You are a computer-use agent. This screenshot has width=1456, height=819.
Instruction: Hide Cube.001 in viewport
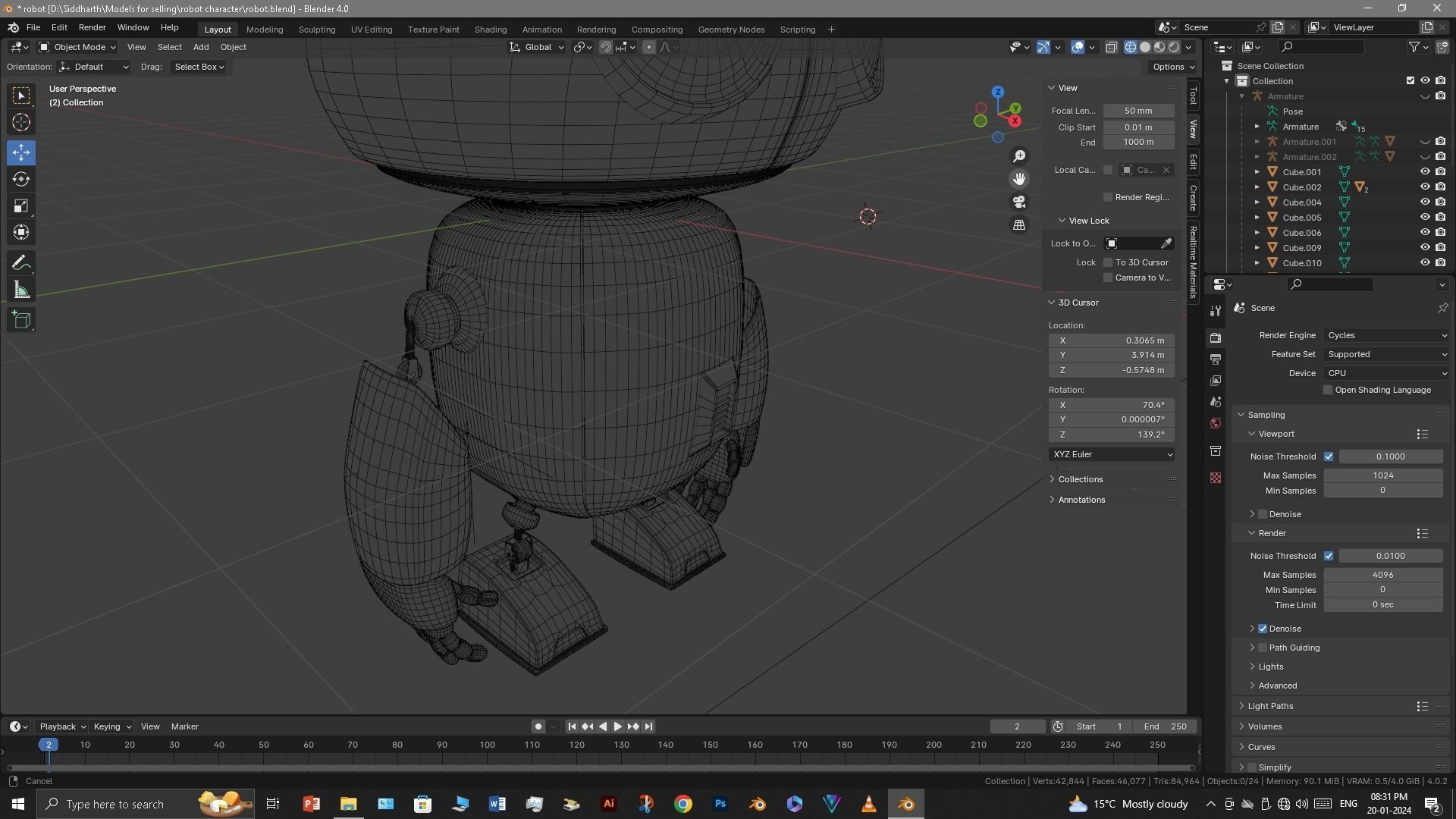click(1425, 172)
